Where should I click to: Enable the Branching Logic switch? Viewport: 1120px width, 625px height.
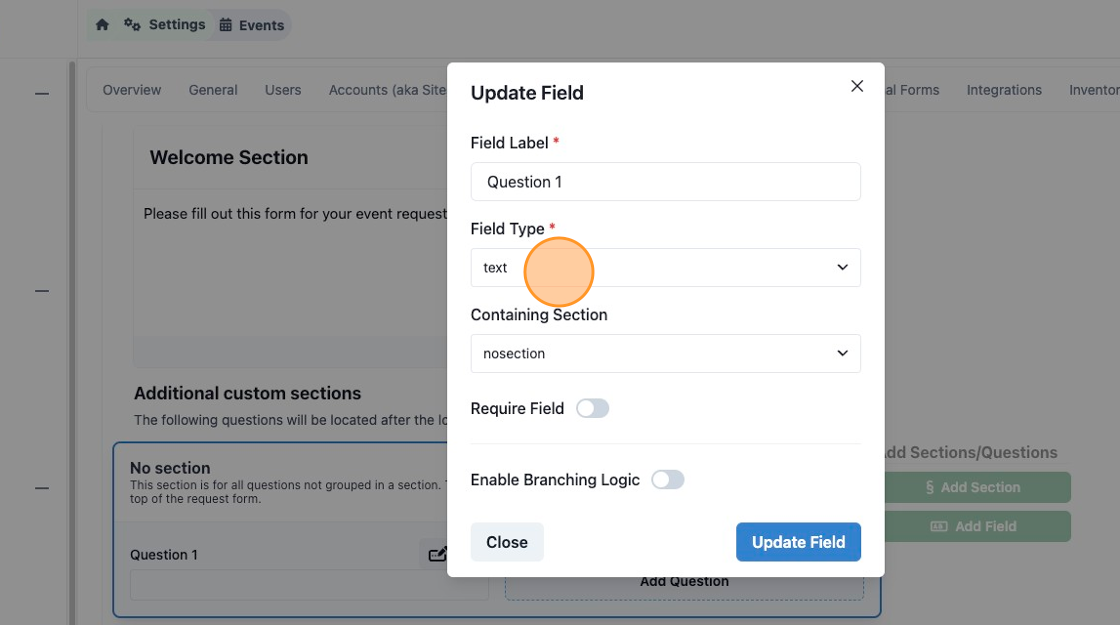point(667,479)
